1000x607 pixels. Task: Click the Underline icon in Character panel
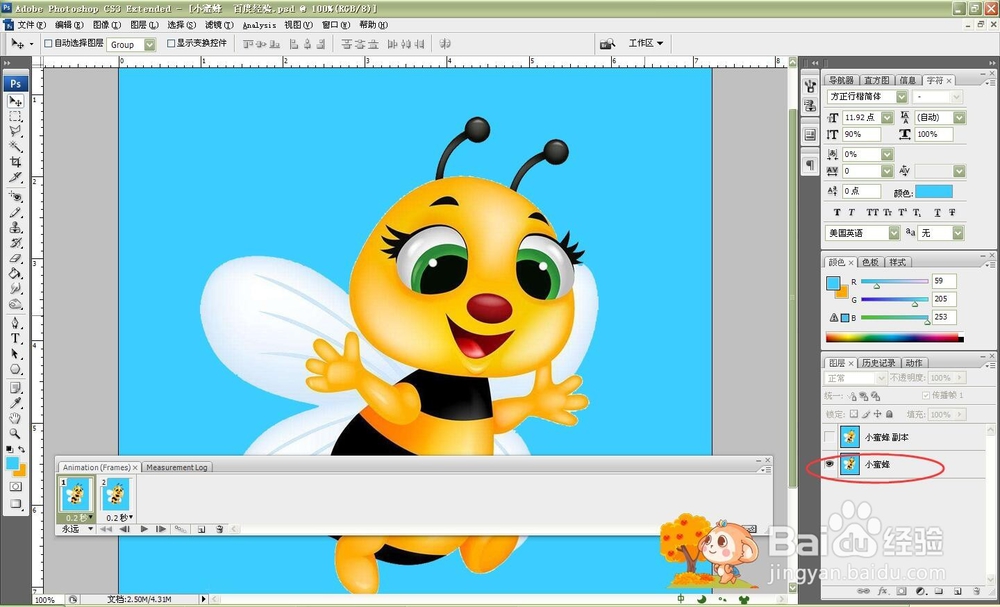[937, 212]
